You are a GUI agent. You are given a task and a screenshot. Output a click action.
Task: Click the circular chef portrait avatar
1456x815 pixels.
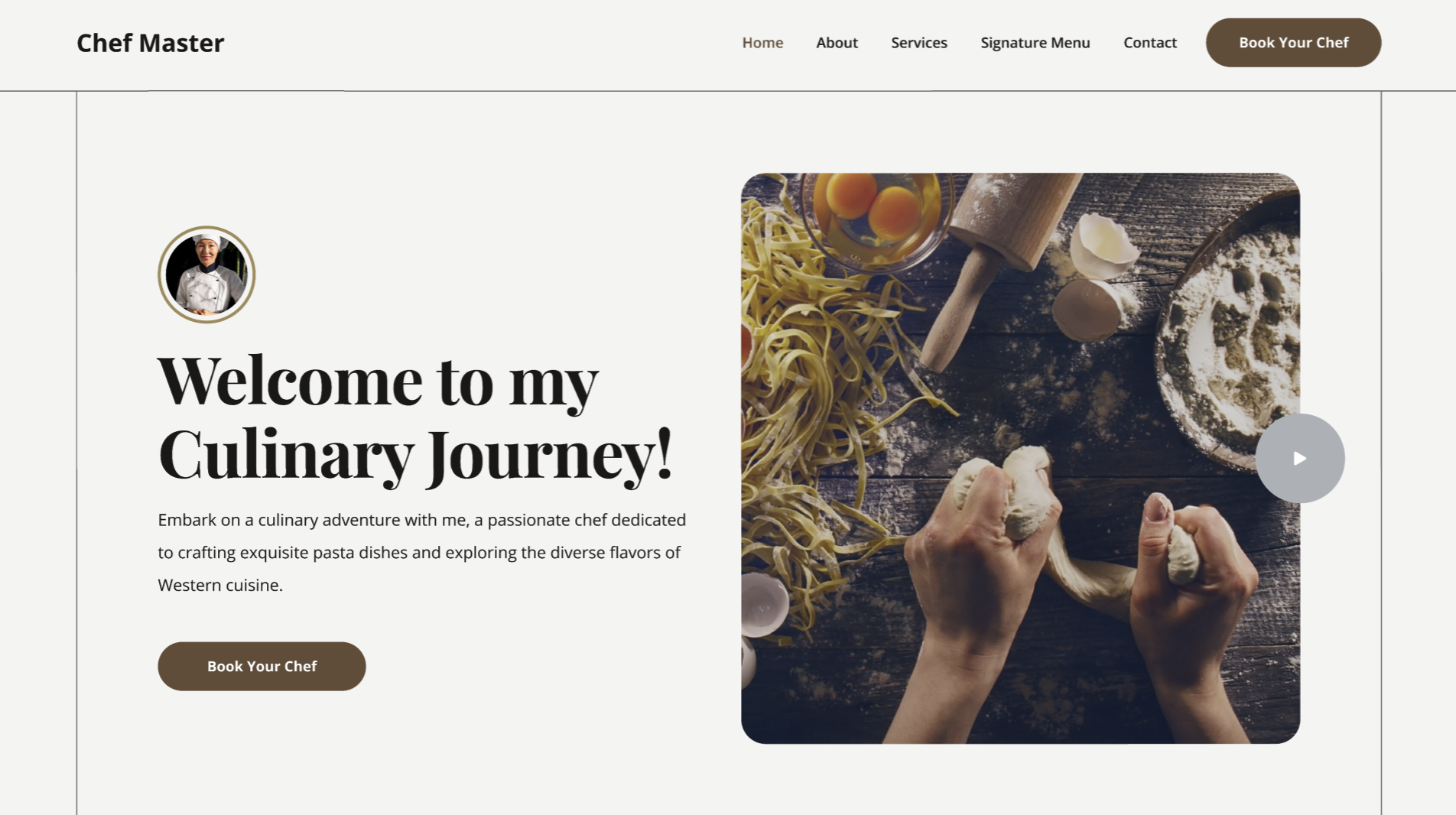[206, 274]
